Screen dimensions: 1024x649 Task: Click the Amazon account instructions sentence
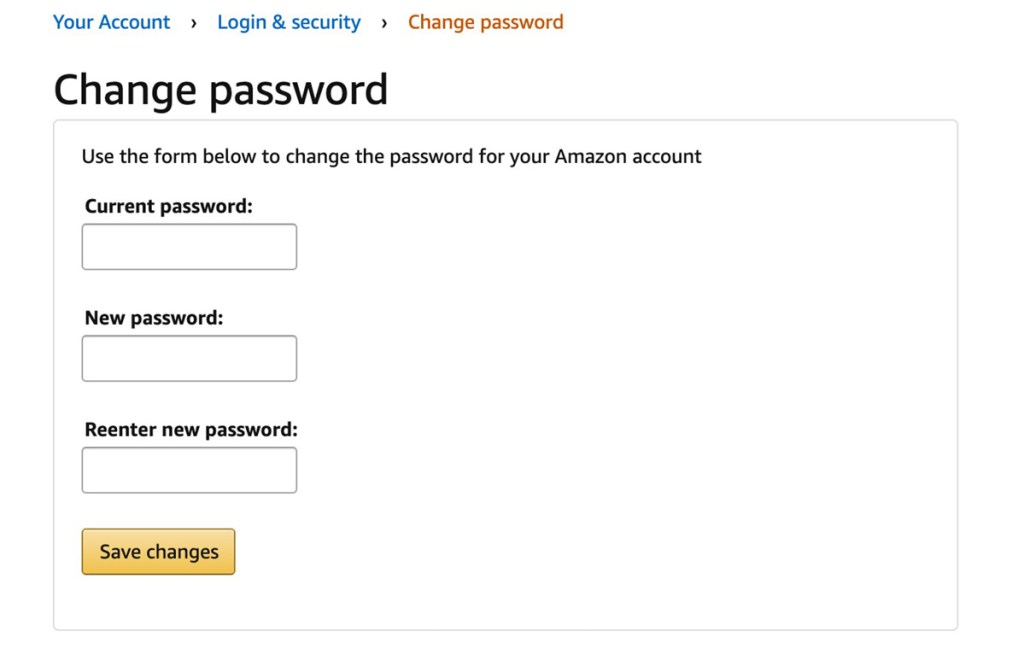tap(392, 156)
